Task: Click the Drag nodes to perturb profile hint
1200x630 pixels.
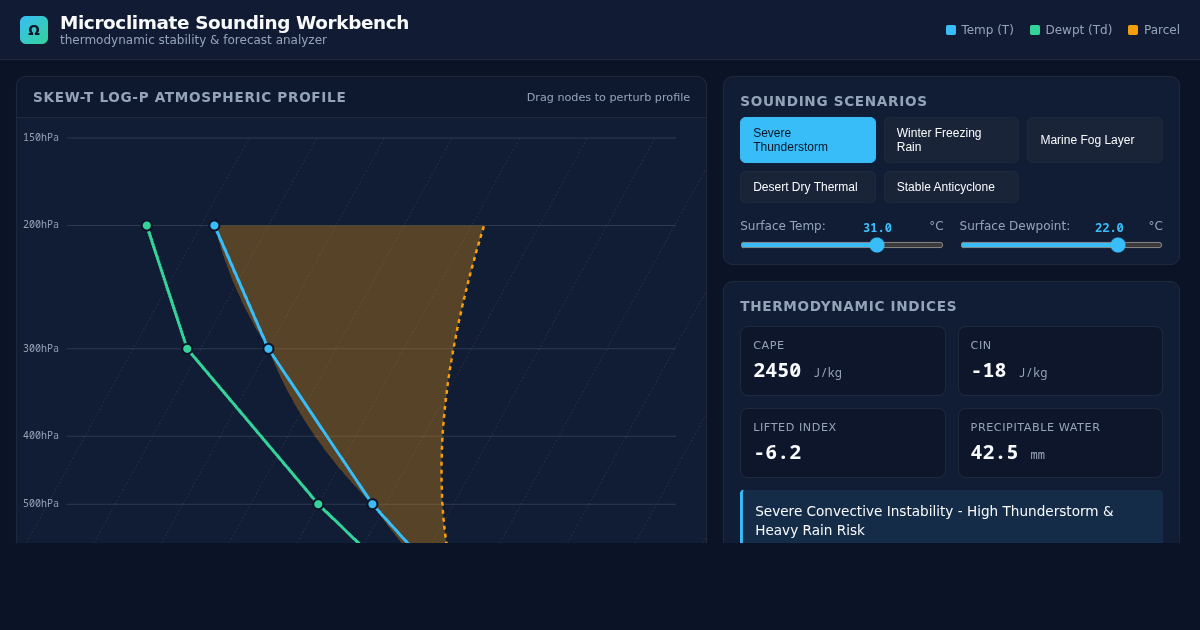Action: (608, 97)
